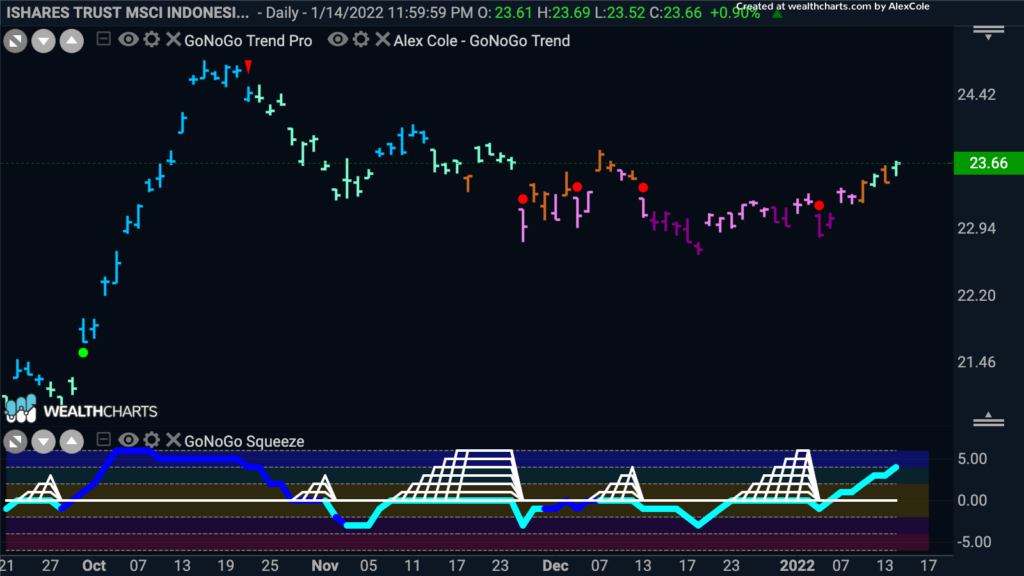This screenshot has height=576, width=1024.
Task: Click the +0.90% change value in header
Action: pyautogui.click(x=735, y=12)
